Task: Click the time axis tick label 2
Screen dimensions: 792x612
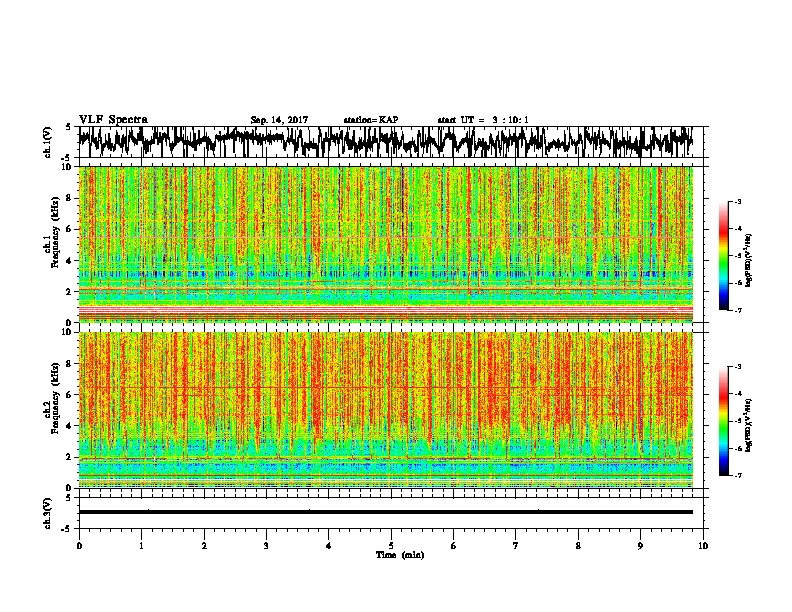Action: pyautogui.click(x=204, y=546)
